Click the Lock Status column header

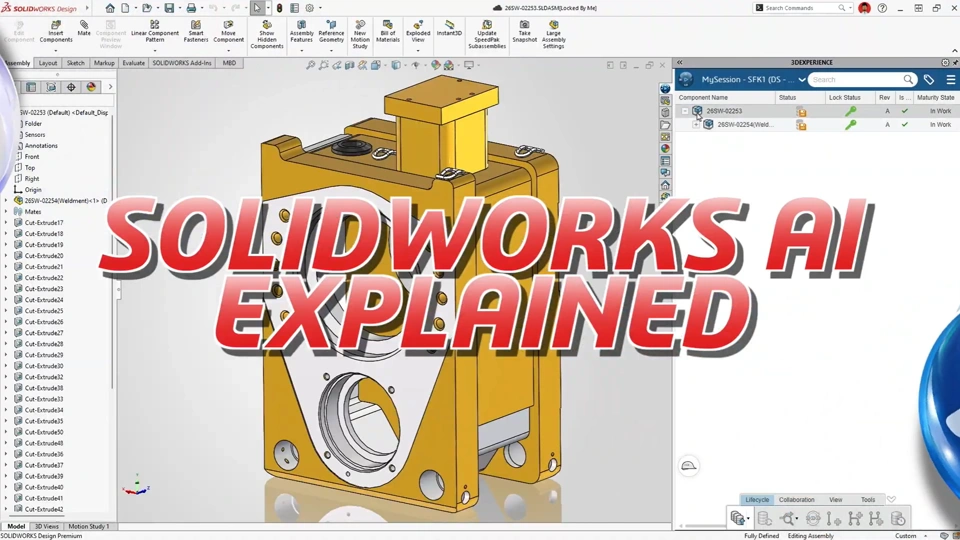[844, 97]
